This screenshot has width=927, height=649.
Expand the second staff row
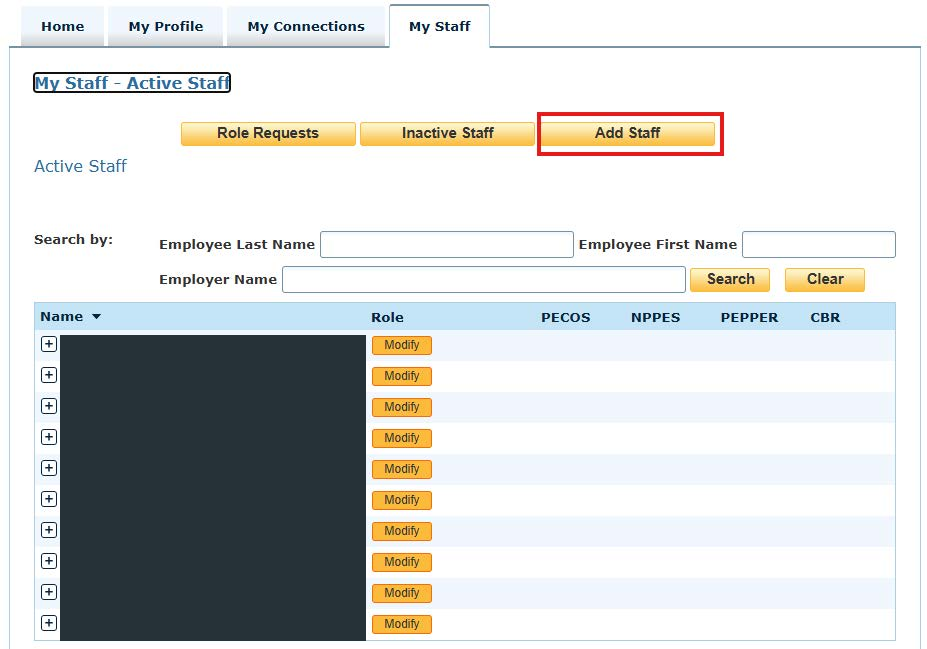(x=49, y=375)
